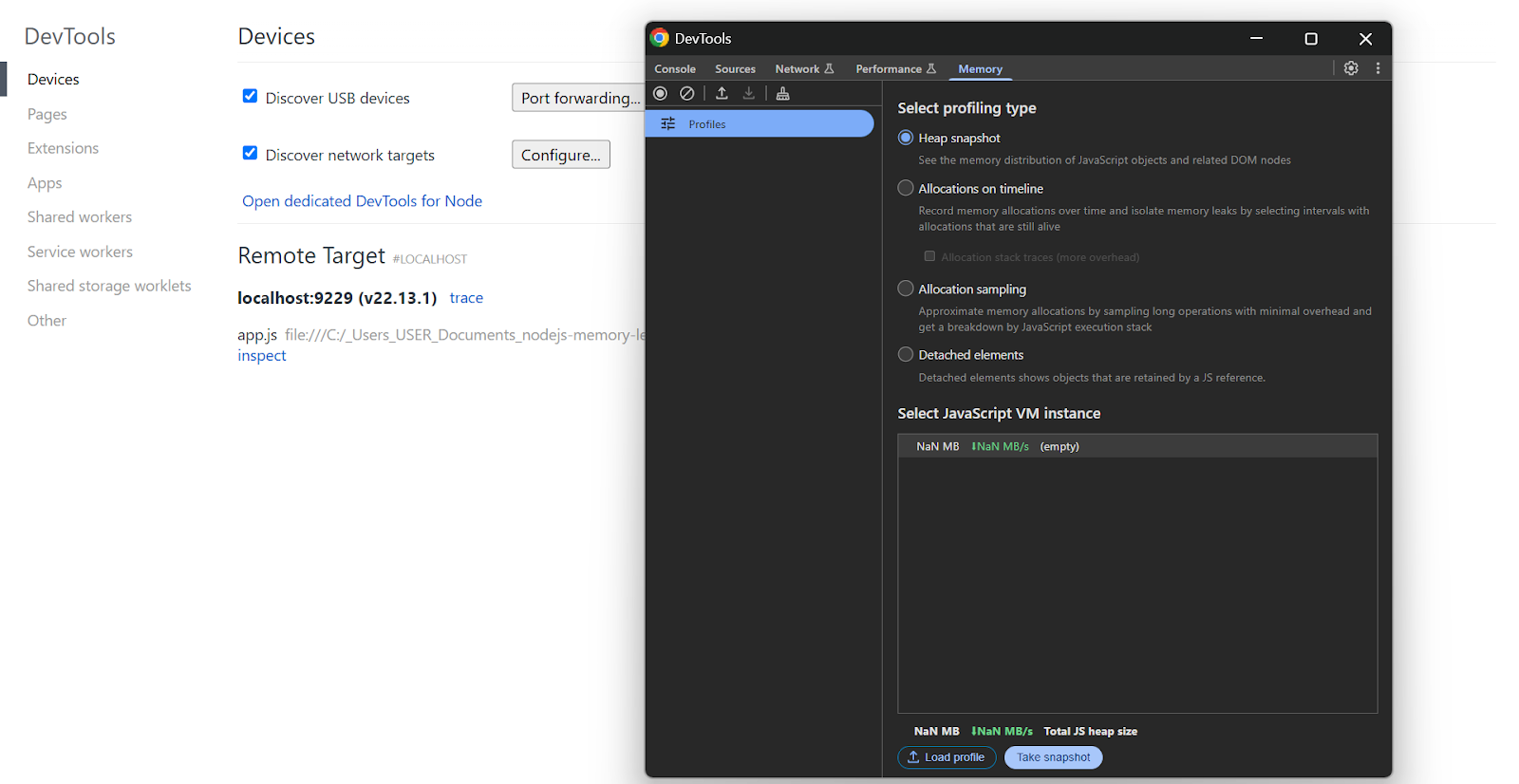Open Shared storage worklets in sidebar
1519x784 pixels.
click(x=109, y=286)
